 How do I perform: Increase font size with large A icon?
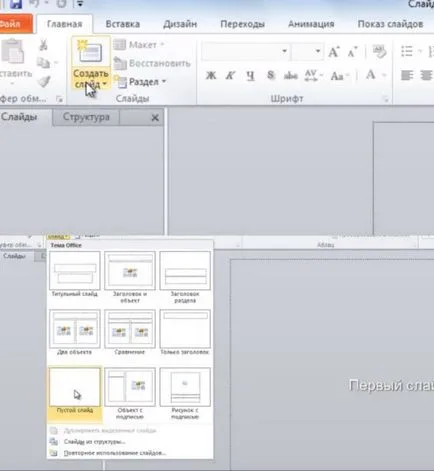pos(334,52)
